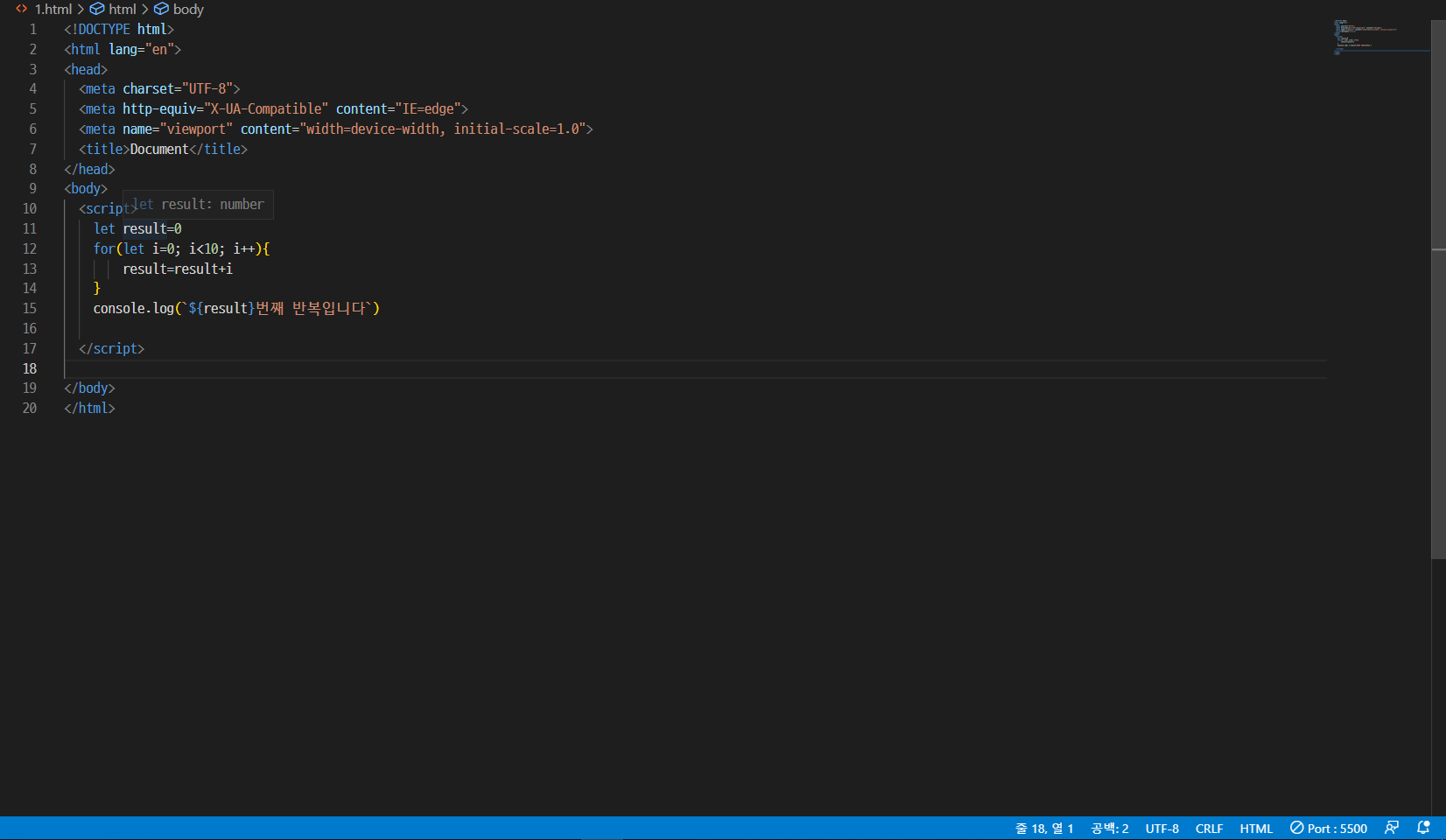Viewport: 1446px width, 840px height.
Task: Click the 'let result: number' hover tooltip
Action: point(198,204)
